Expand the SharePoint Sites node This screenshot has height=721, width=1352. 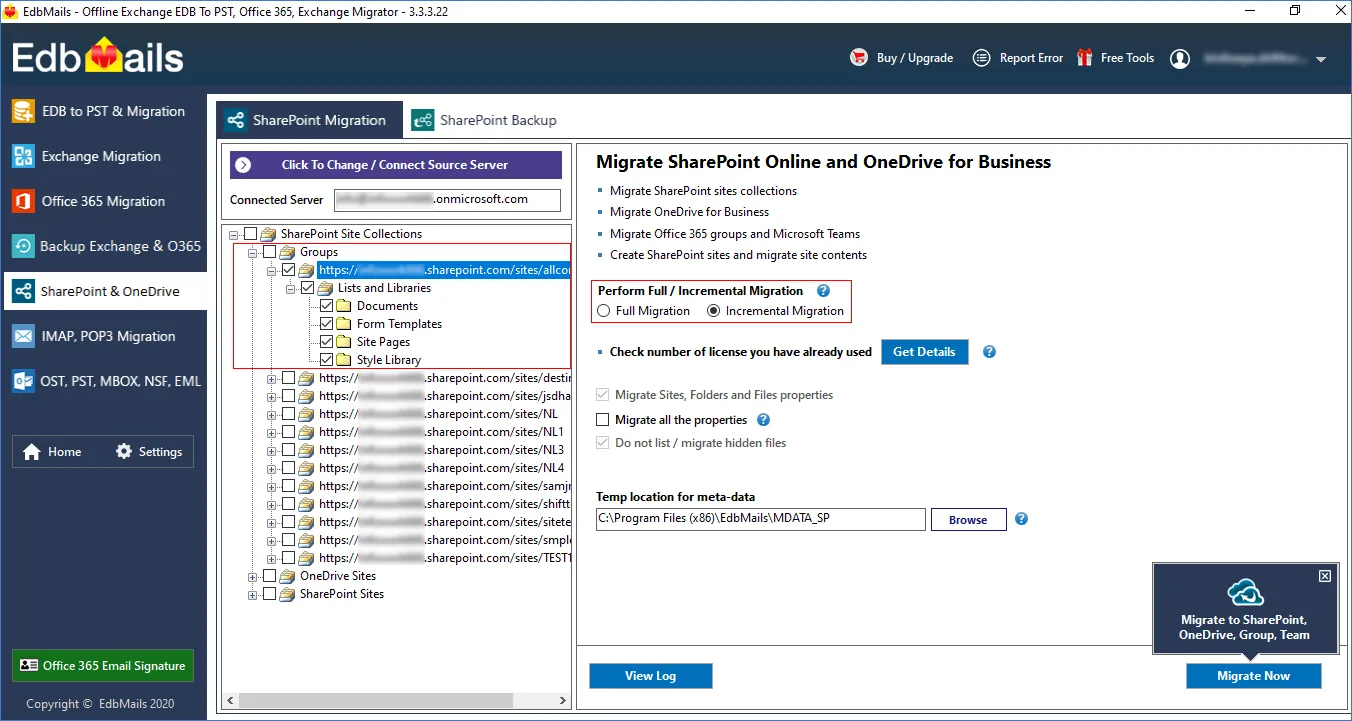coord(253,594)
